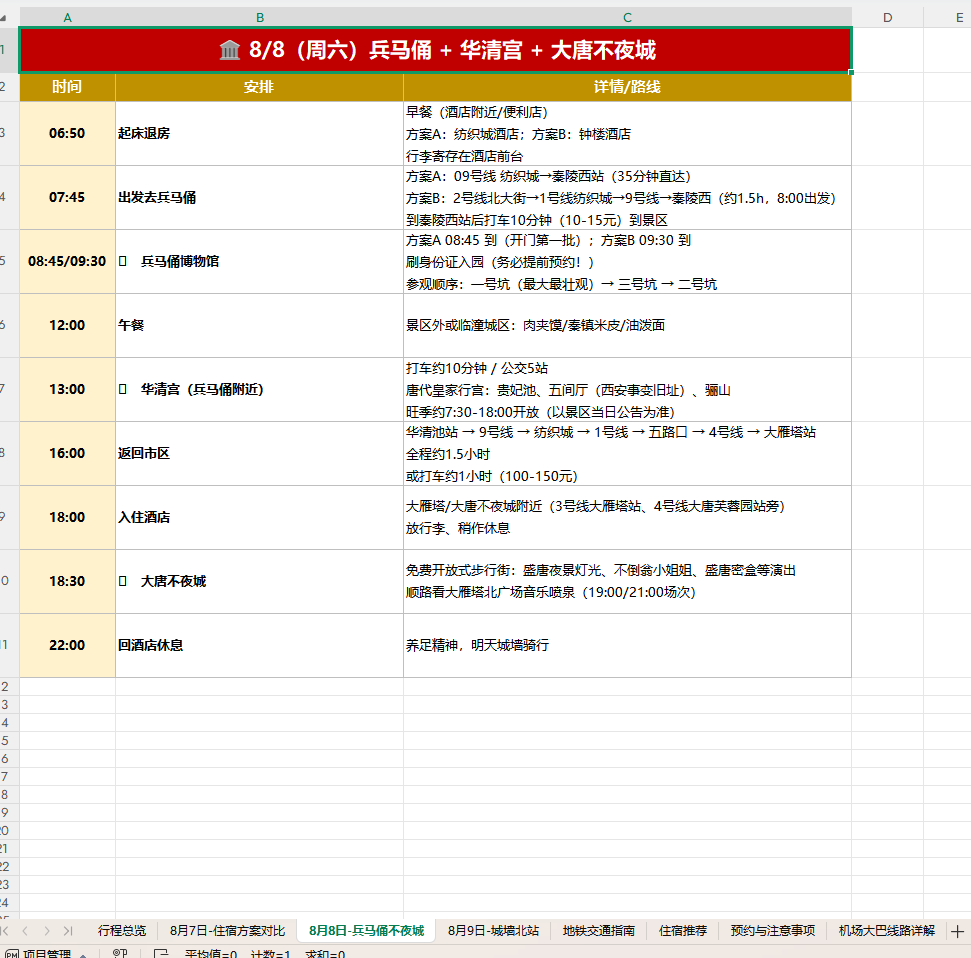
Task: Select the 8月8日-兵马俑不夜城 sheet tab
Action: 366,931
